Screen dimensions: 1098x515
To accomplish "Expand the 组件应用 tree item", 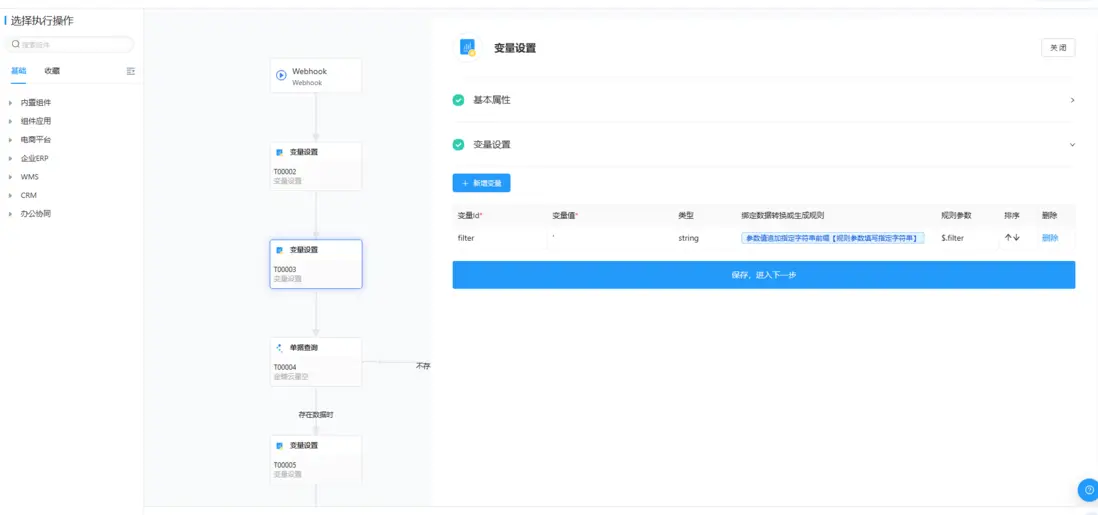I will [11, 121].
